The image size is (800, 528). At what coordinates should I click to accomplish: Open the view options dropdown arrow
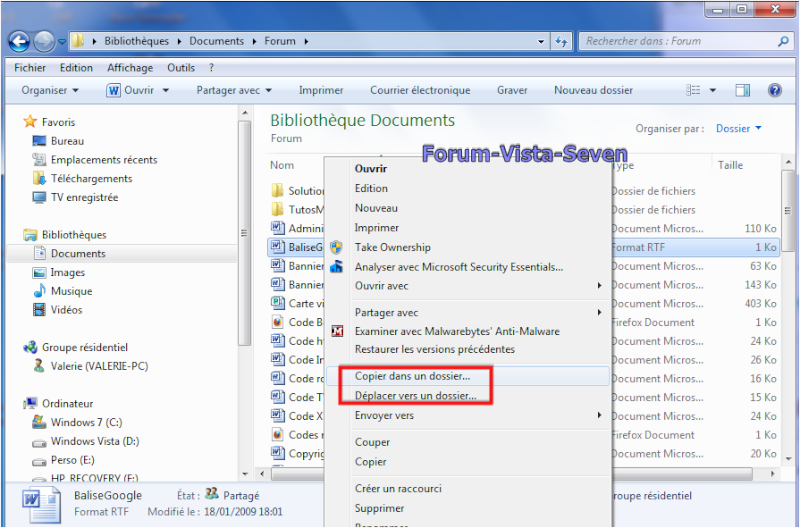click(x=713, y=91)
